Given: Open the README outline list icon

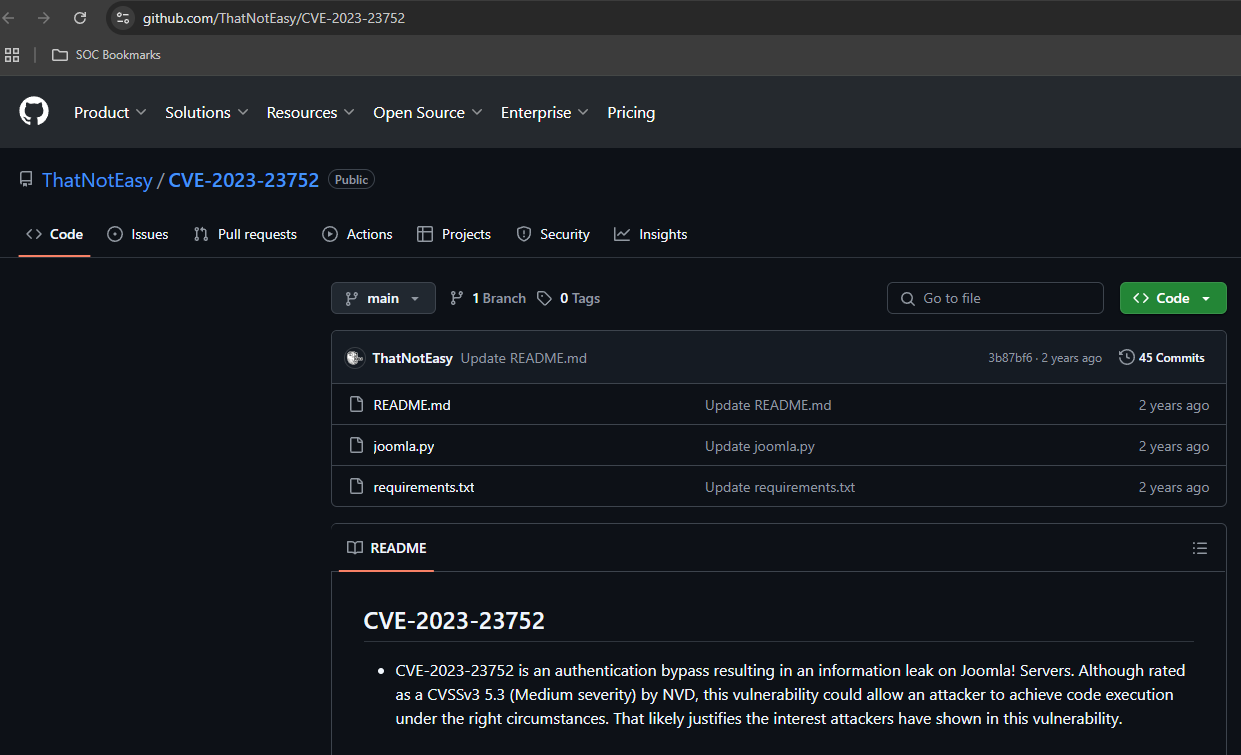Looking at the screenshot, I should 1200,548.
